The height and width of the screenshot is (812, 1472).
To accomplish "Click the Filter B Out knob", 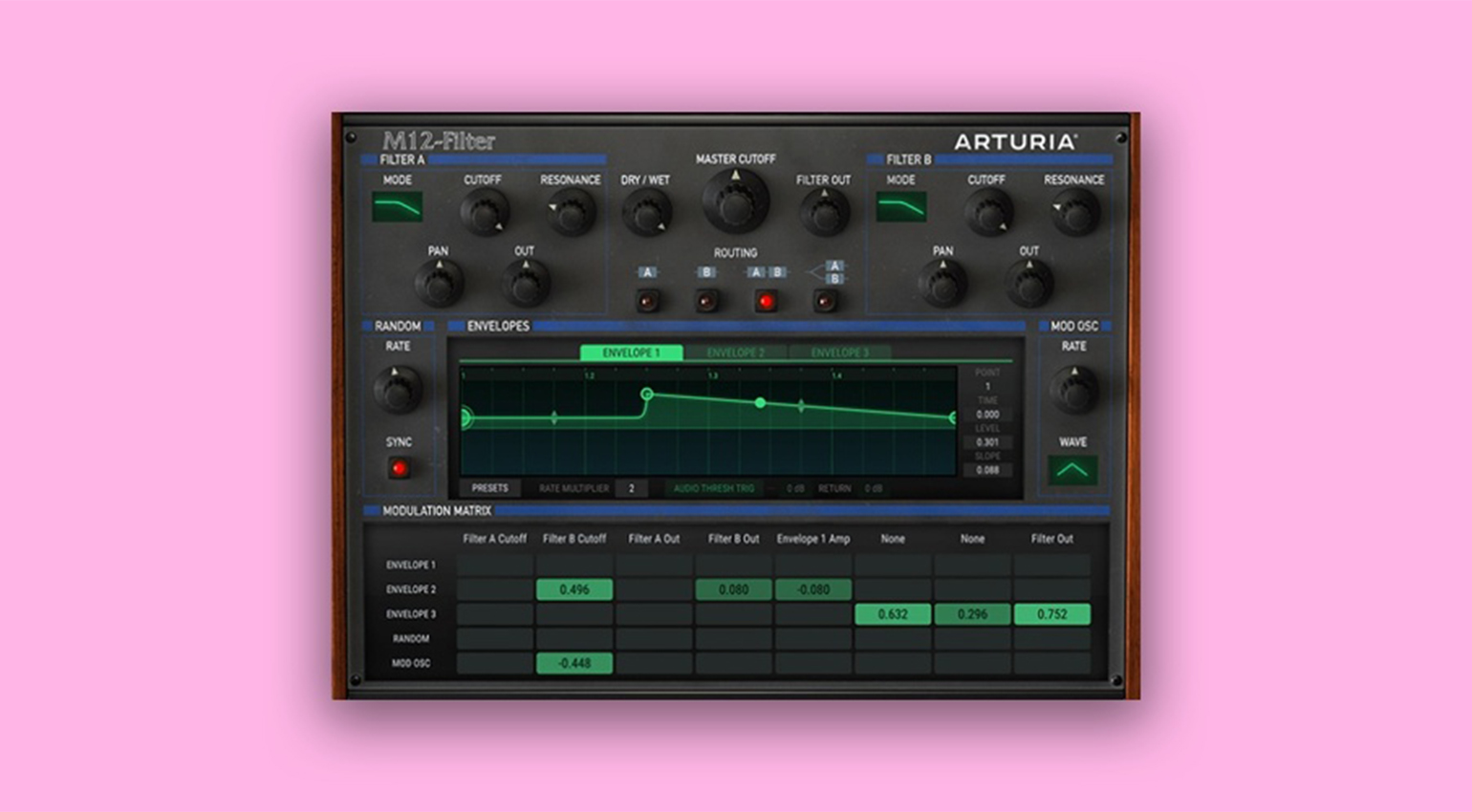I will click(1029, 284).
